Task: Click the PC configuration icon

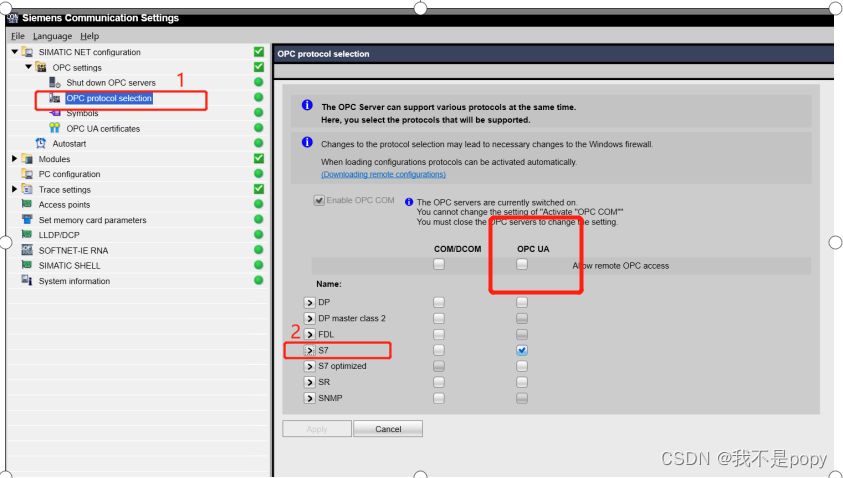Action: pos(27,174)
